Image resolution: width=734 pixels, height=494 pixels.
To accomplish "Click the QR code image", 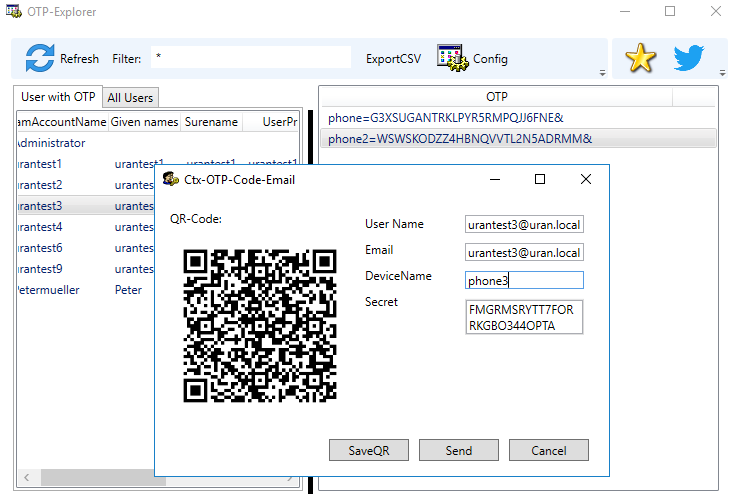I will pos(260,325).
